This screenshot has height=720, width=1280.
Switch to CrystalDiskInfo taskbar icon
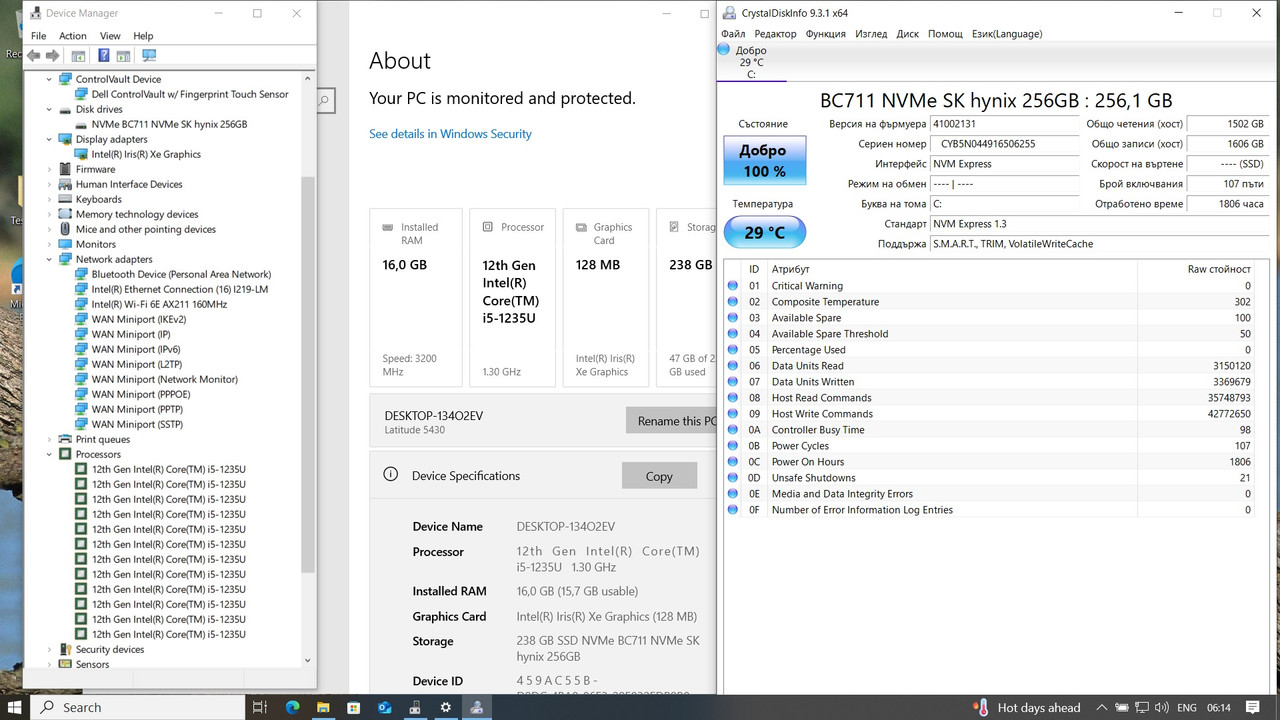[x=477, y=707]
